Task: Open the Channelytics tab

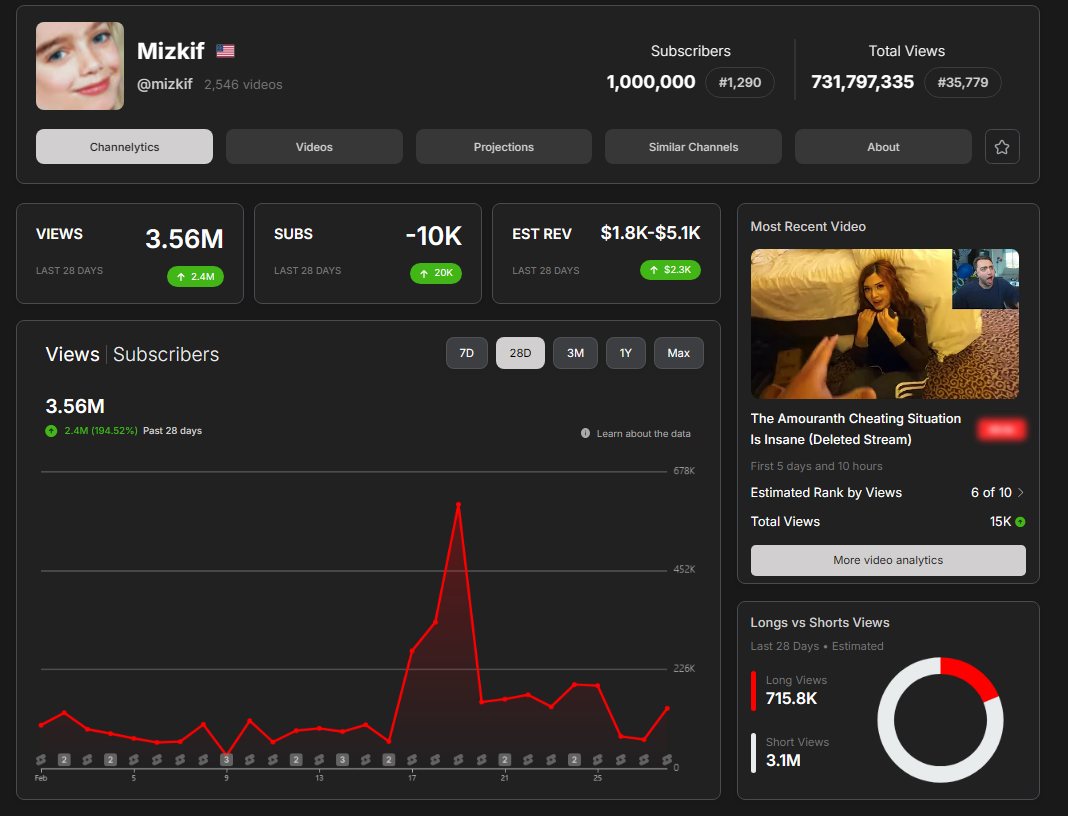Action: [125, 146]
